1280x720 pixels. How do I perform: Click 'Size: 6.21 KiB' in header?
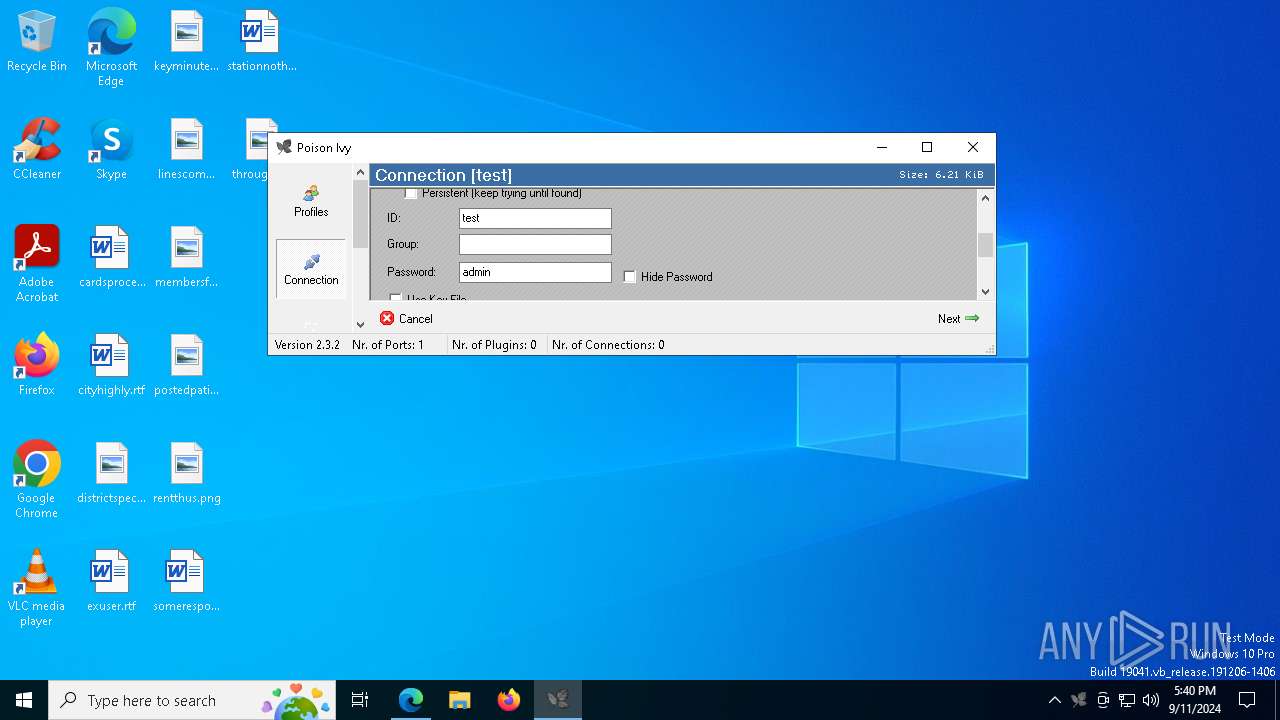coord(941,175)
